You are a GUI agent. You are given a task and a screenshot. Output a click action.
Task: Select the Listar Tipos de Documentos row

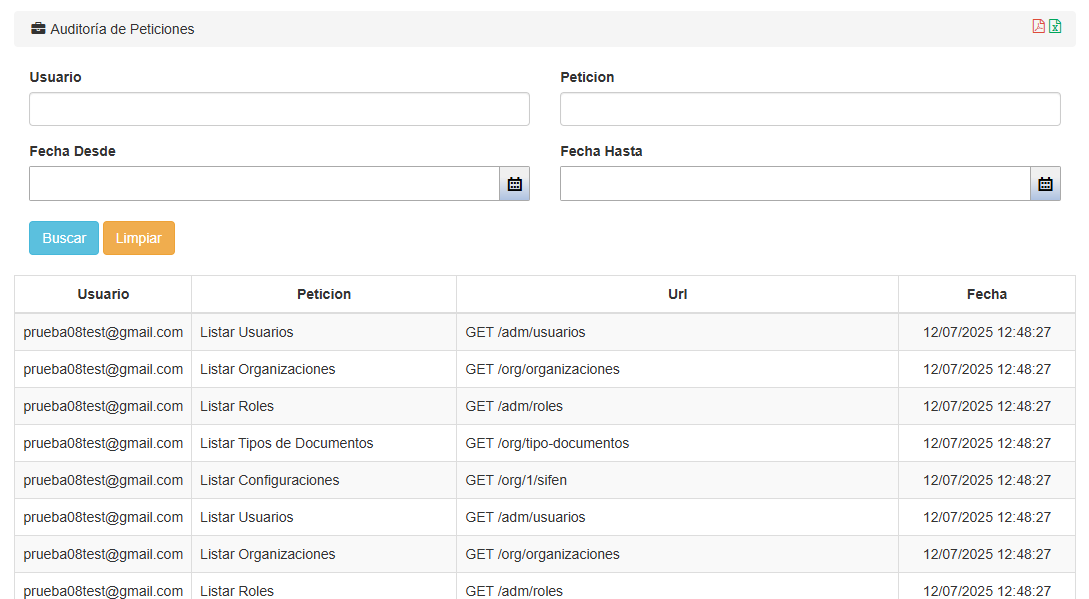point(286,443)
